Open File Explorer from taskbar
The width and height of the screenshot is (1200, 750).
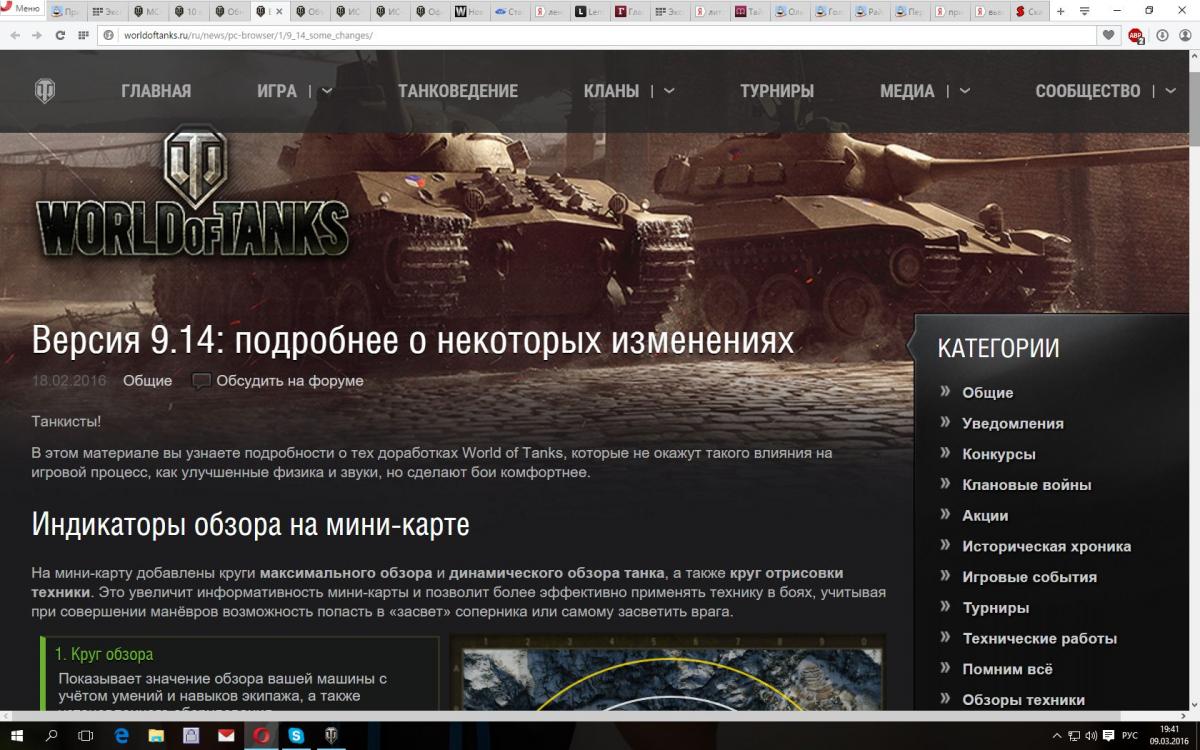(157, 736)
